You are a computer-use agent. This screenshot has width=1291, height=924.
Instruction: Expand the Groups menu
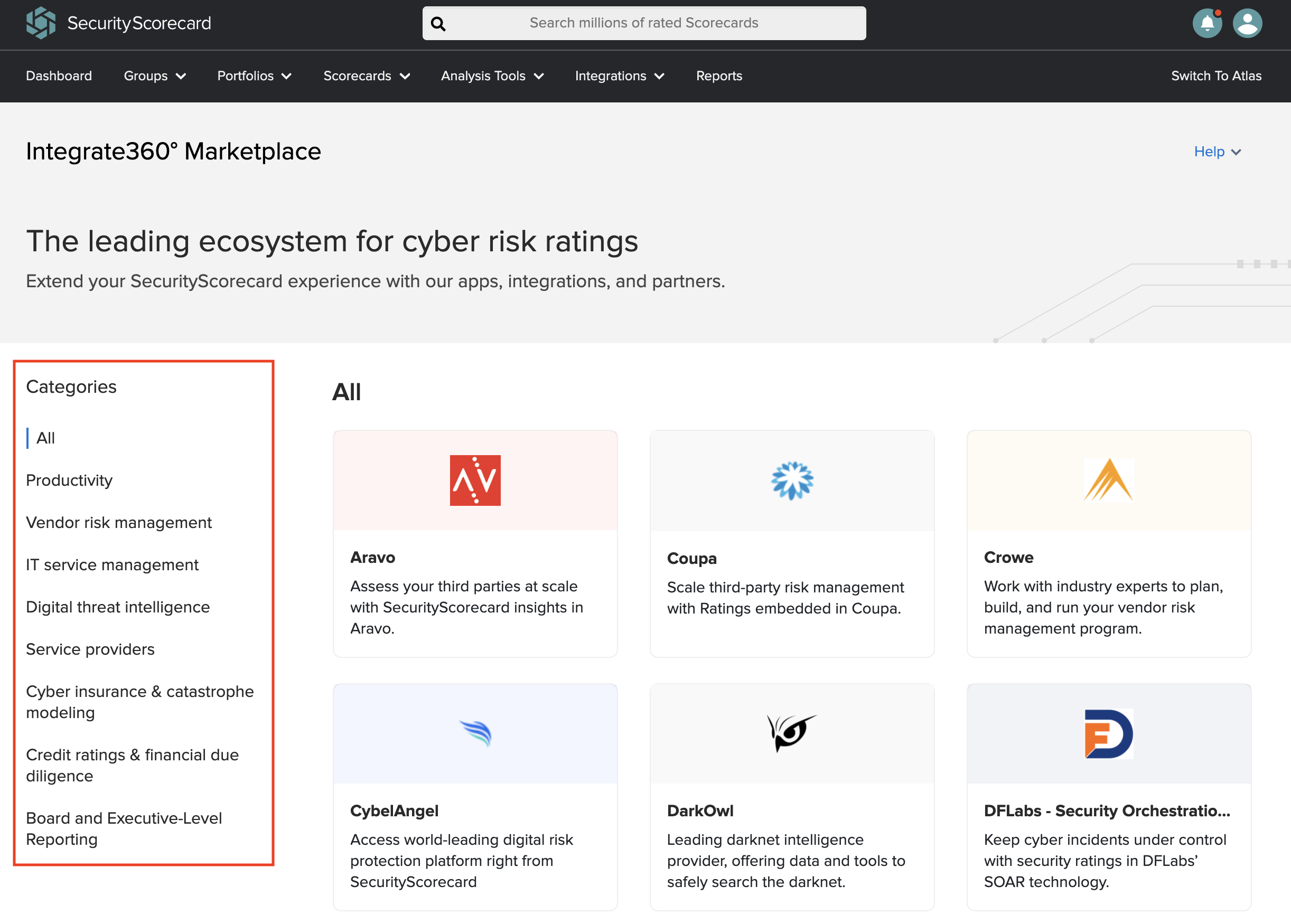(x=155, y=76)
